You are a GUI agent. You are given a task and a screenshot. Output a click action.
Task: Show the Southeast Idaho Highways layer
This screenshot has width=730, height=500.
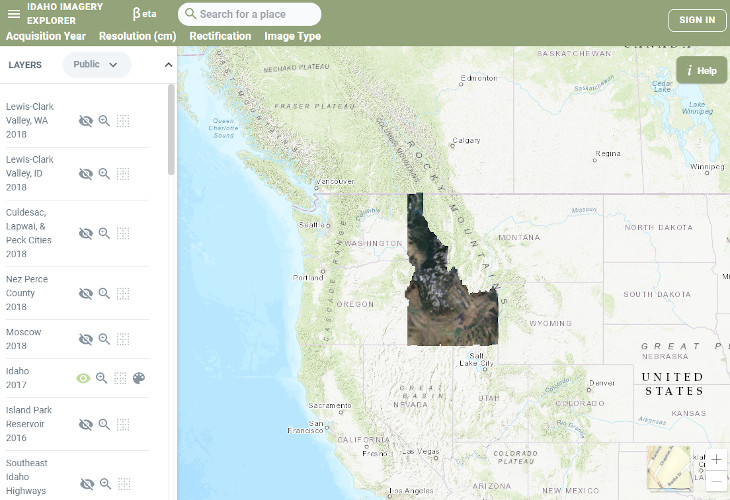point(86,484)
